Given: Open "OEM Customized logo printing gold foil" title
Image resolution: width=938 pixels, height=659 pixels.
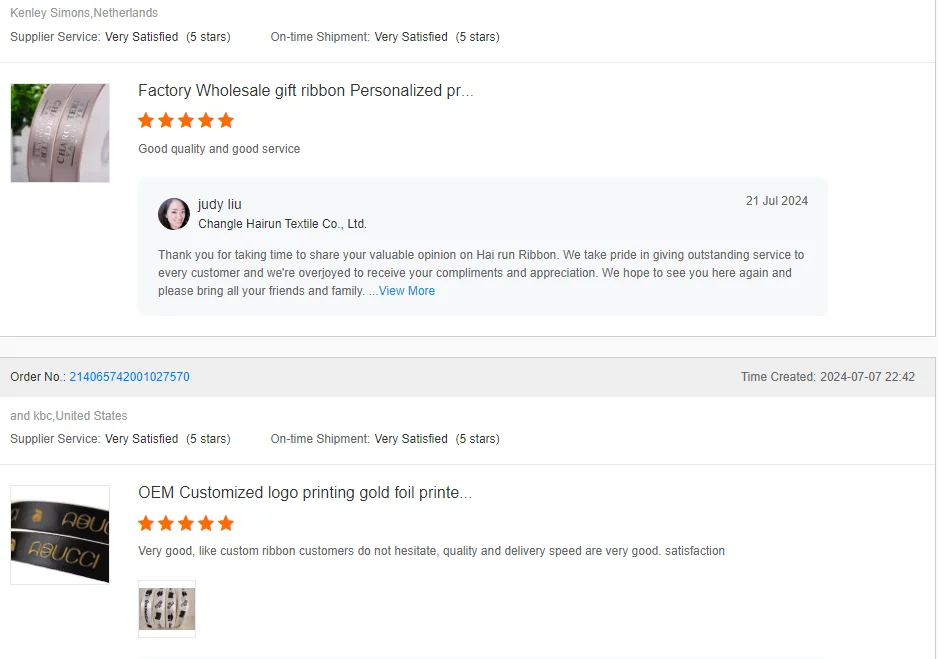Looking at the screenshot, I should coord(304,493).
